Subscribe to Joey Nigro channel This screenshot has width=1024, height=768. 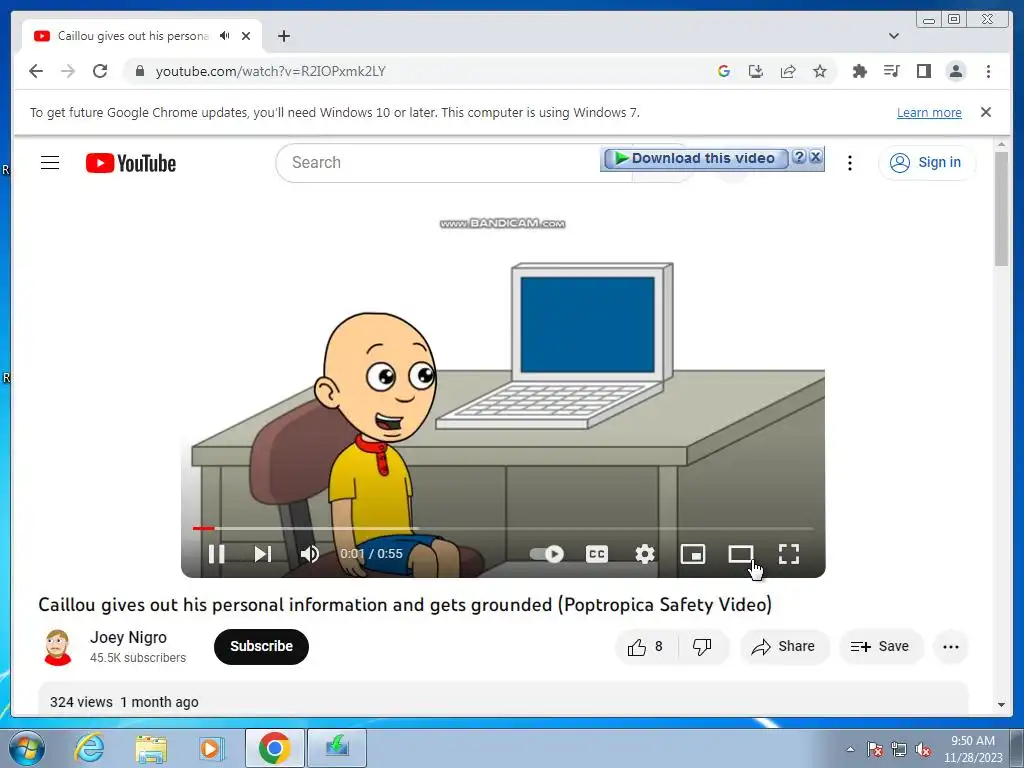click(261, 647)
